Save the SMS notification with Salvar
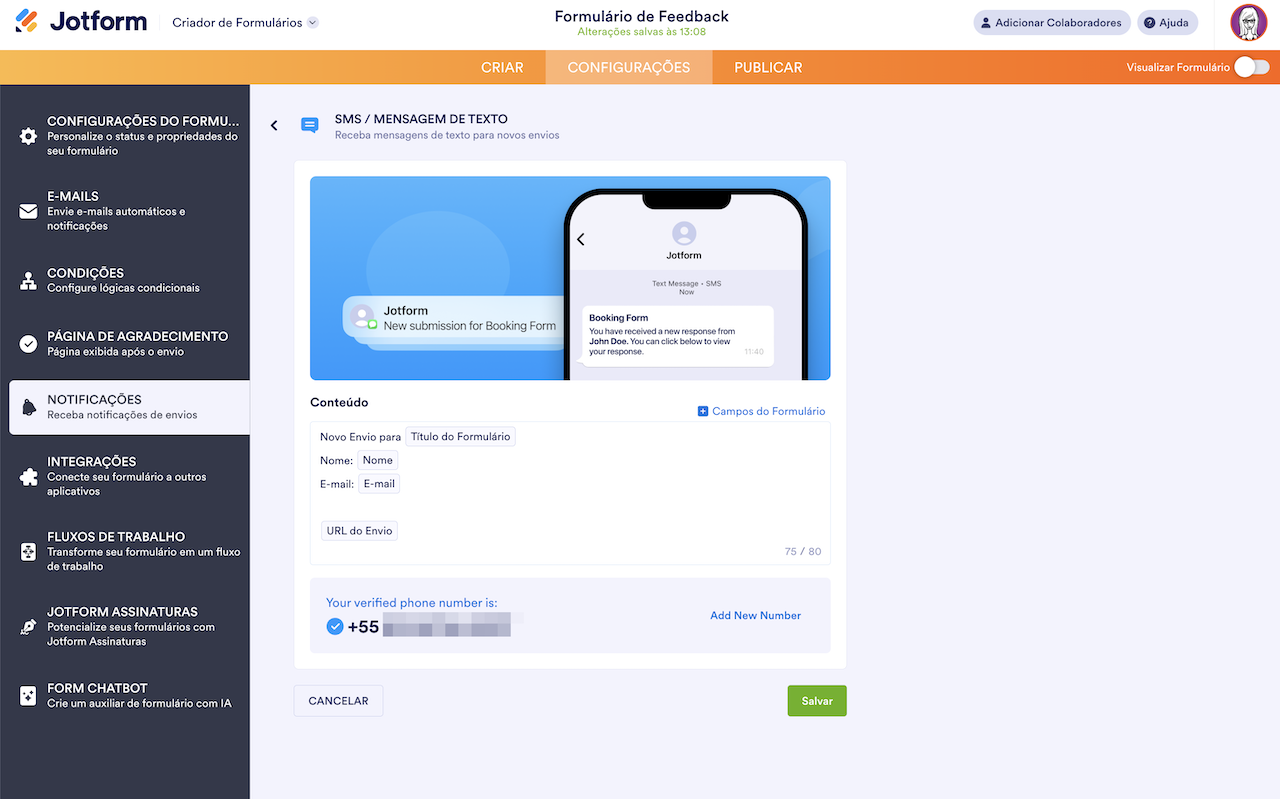The image size is (1280, 799). [816, 700]
